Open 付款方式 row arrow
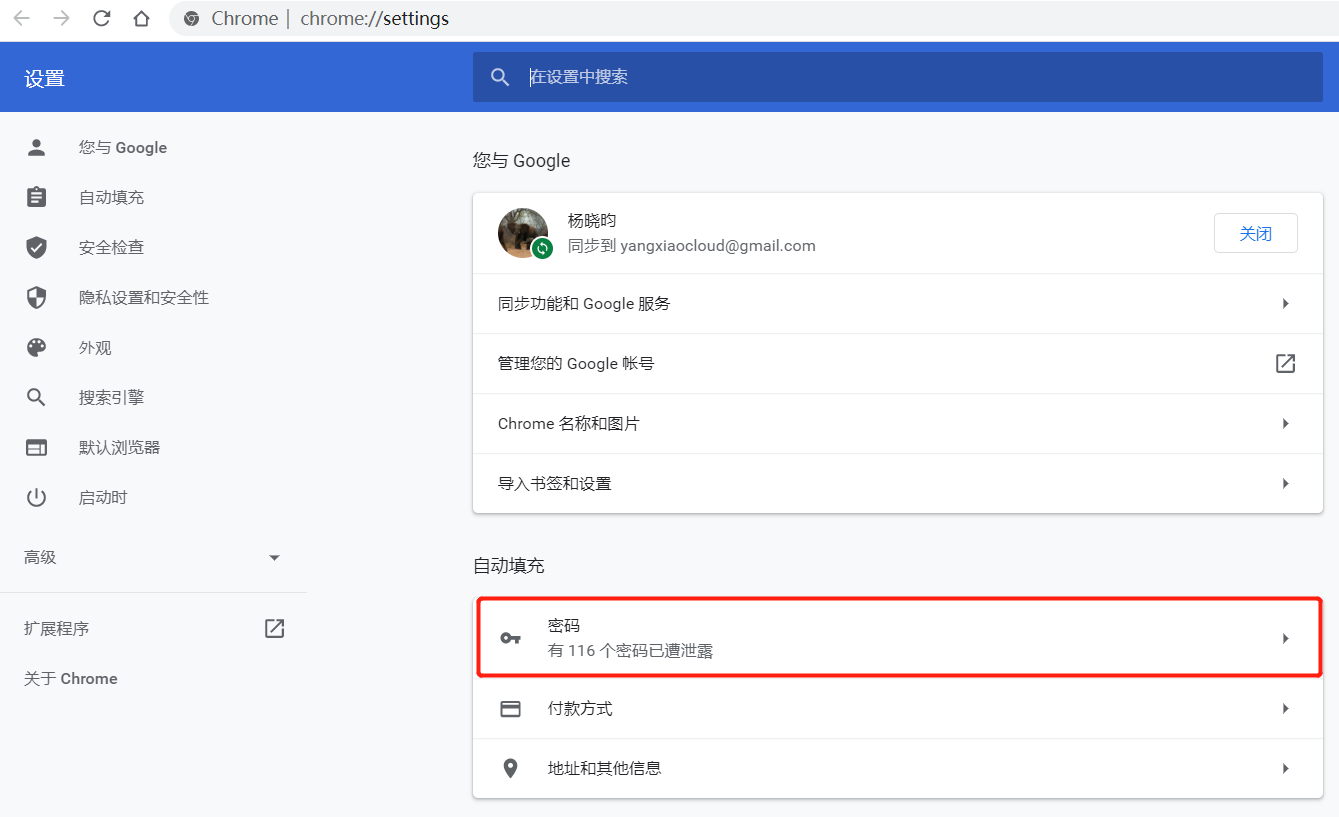1339x817 pixels. pyautogui.click(x=1286, y=708)
